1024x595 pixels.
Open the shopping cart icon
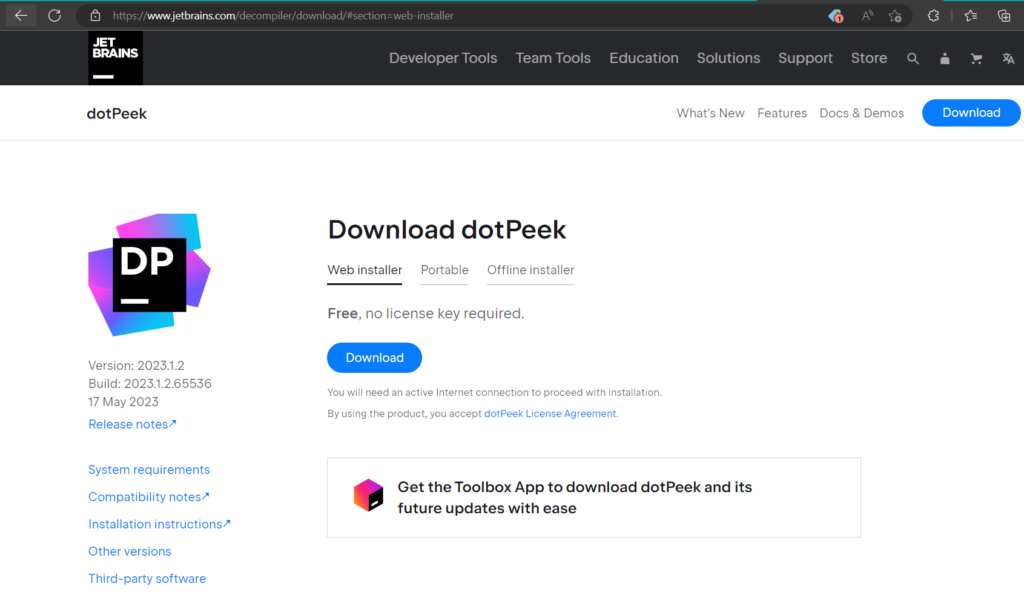(976, 59)
